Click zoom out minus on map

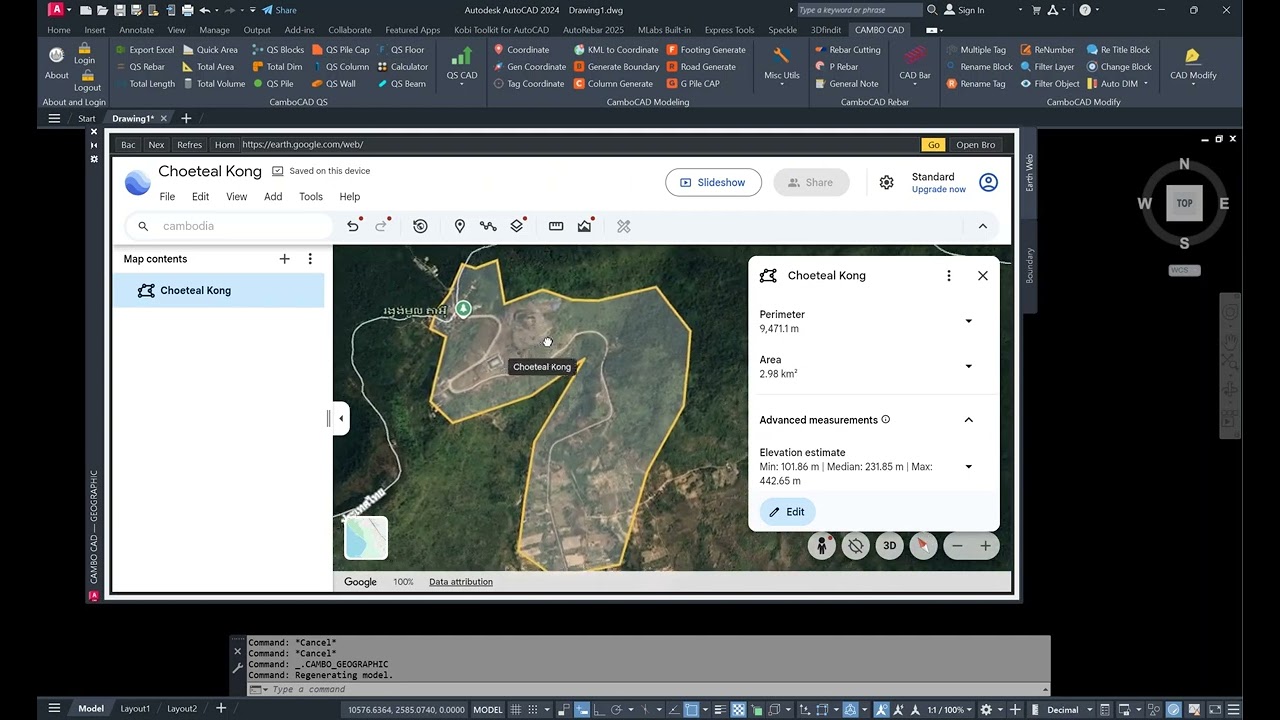tap(957, 546)
